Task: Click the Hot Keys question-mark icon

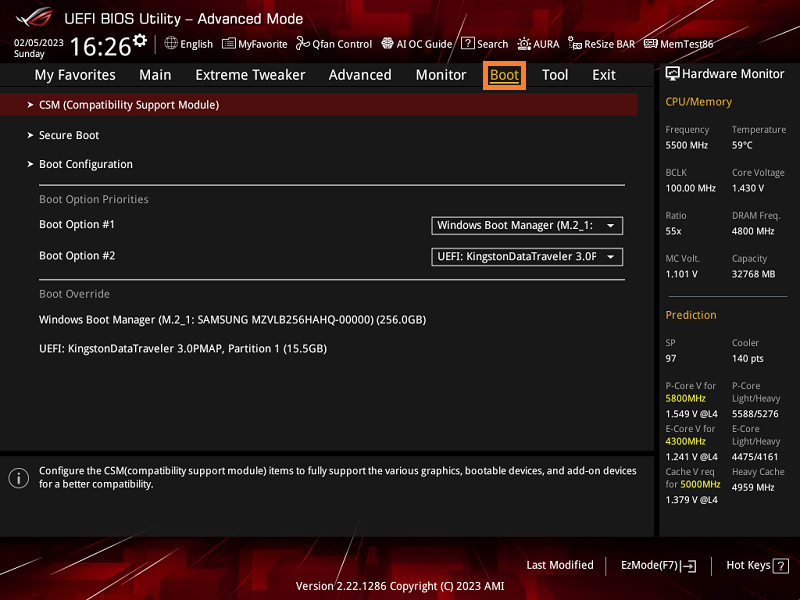Action: pos(781,566)
